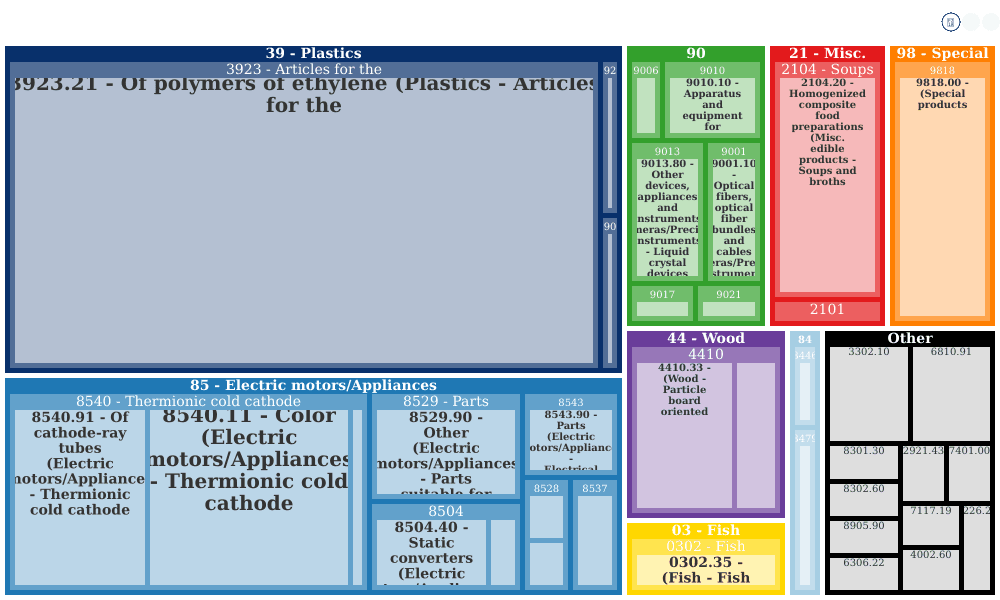This screenshot has width=1000, height=600.
Task: Click the 9010.10 Apparatus and equipment tile
Action: pyautogui.click(x=712, y=105)
